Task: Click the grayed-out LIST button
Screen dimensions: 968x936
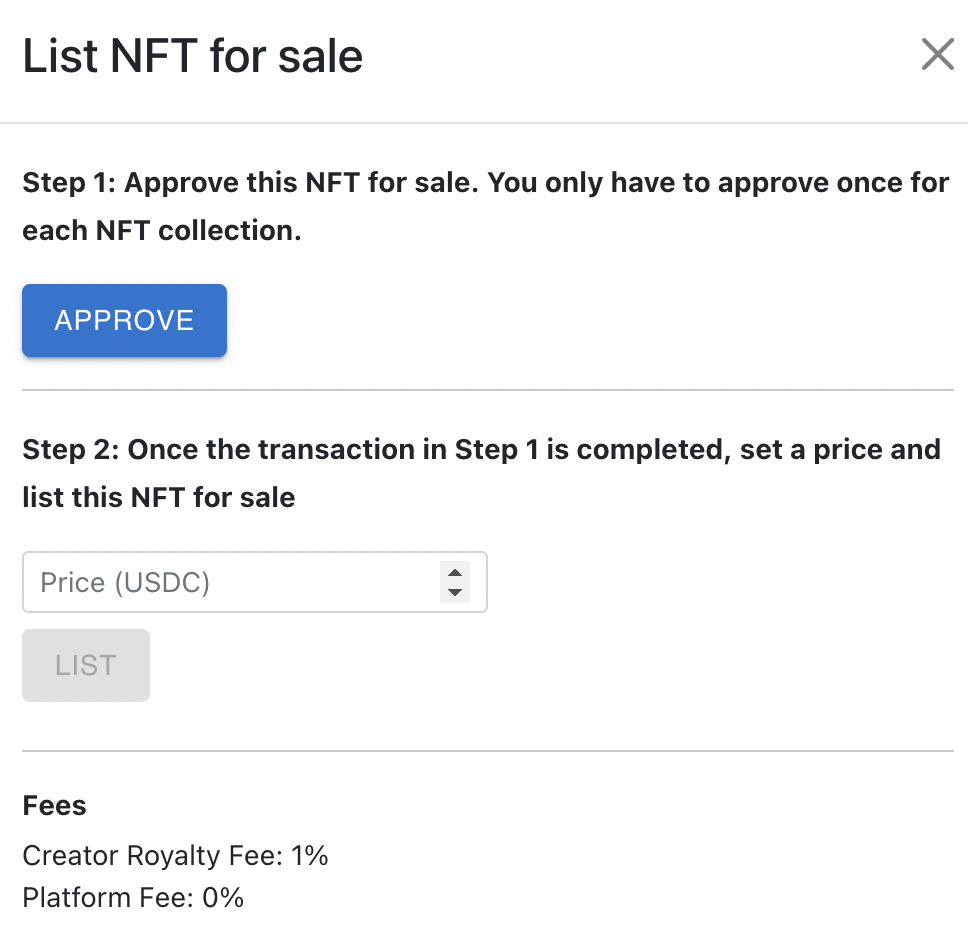Action: (86, 665)
